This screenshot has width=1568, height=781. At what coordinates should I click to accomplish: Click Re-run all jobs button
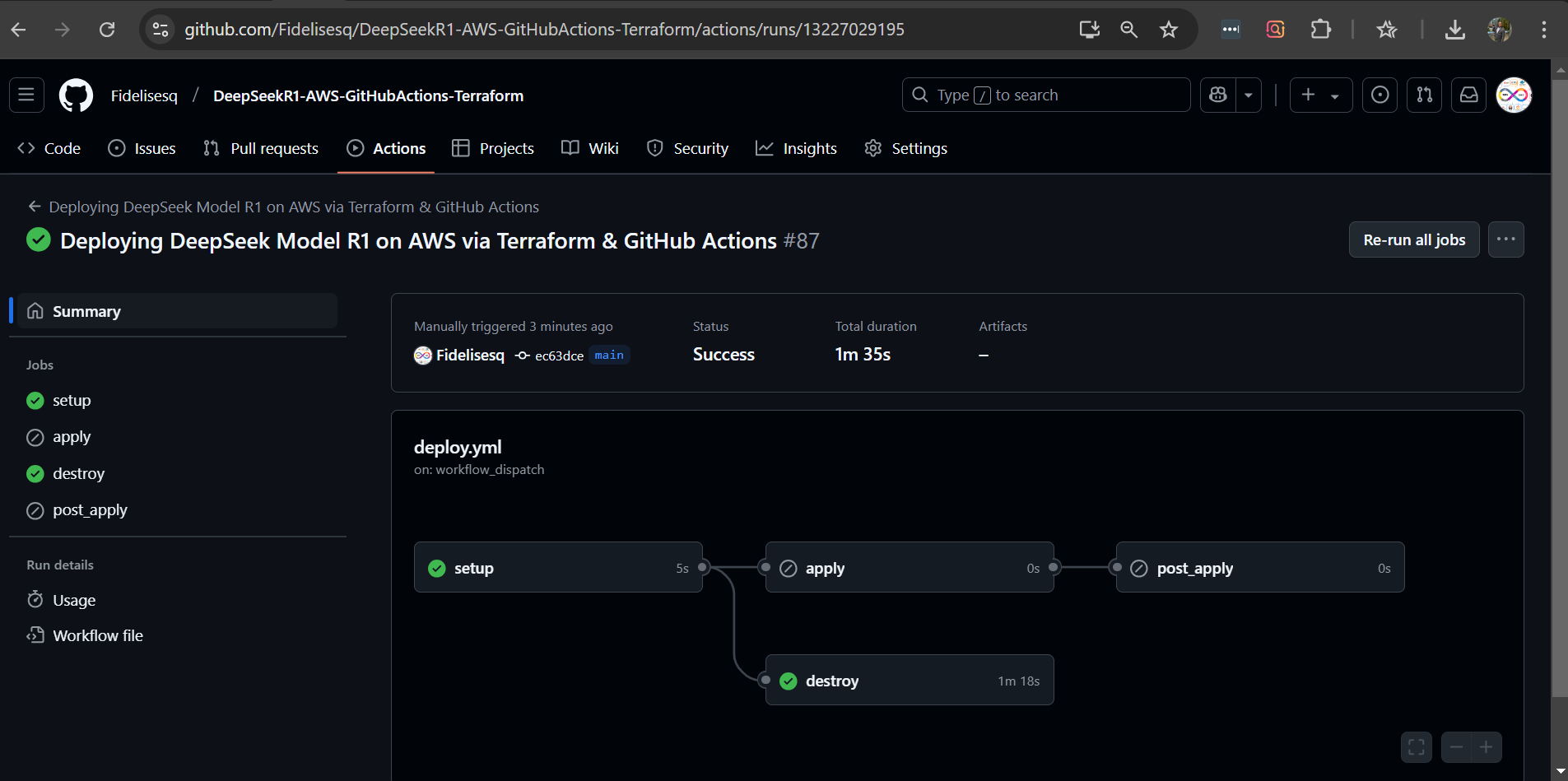(x=1414, y=239)
